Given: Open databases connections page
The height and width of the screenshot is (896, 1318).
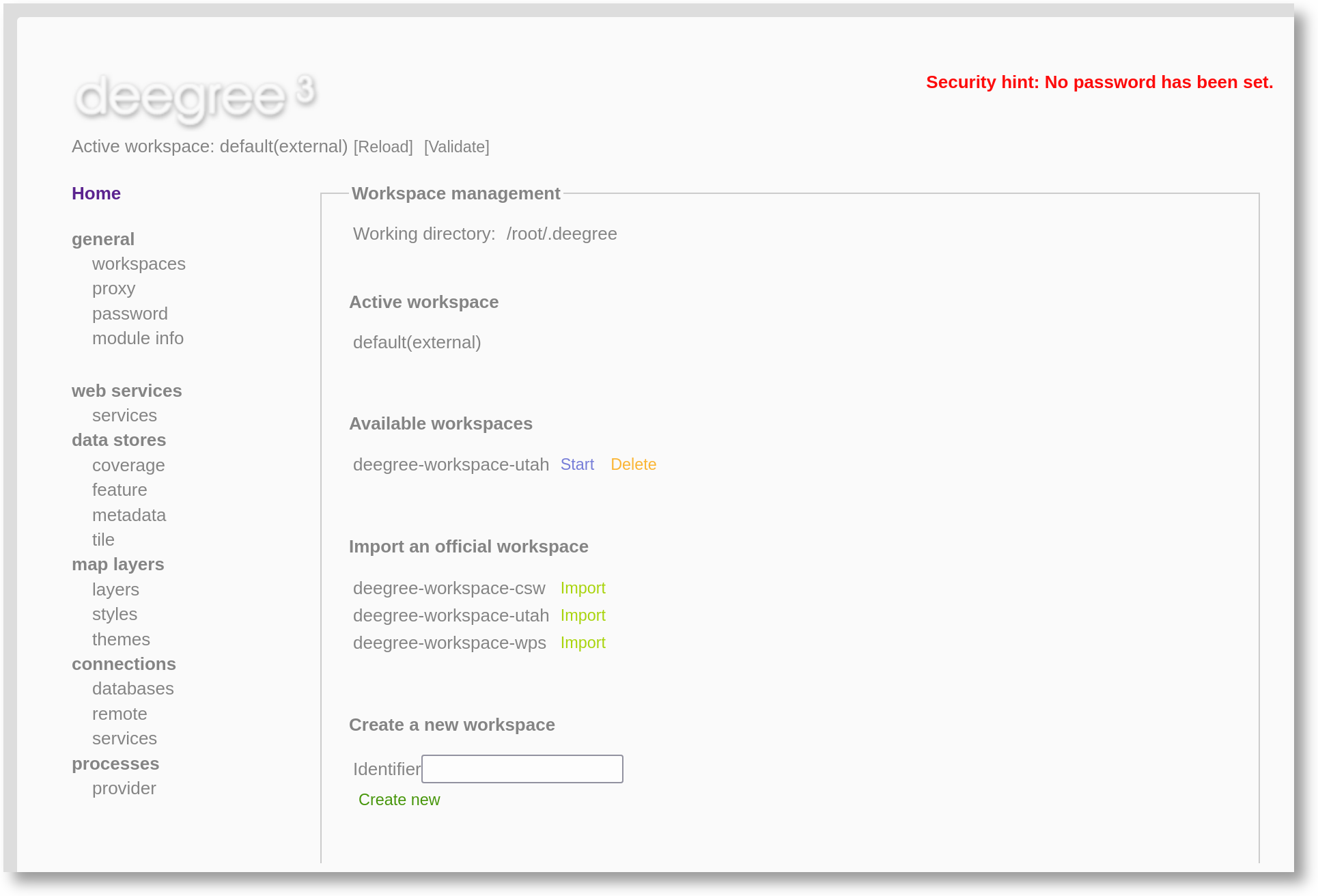Looking at the screenshot, I should [133, 688].
